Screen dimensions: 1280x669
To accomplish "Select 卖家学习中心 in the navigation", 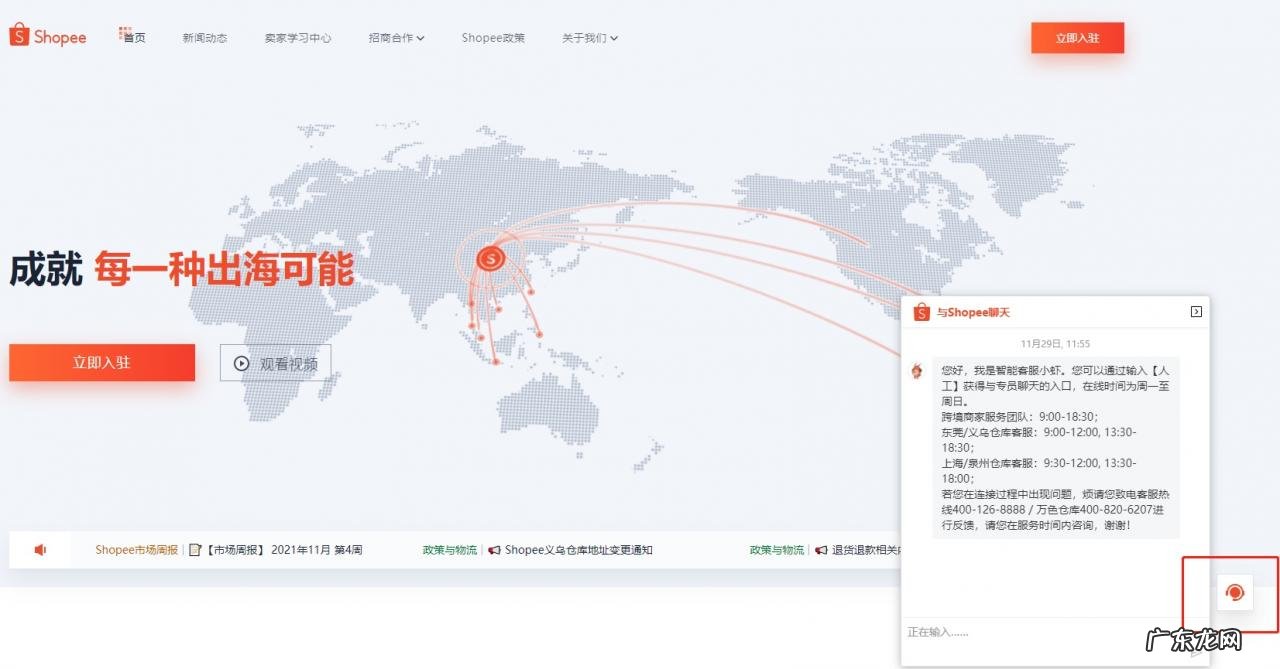I will [x=297, y=36].
